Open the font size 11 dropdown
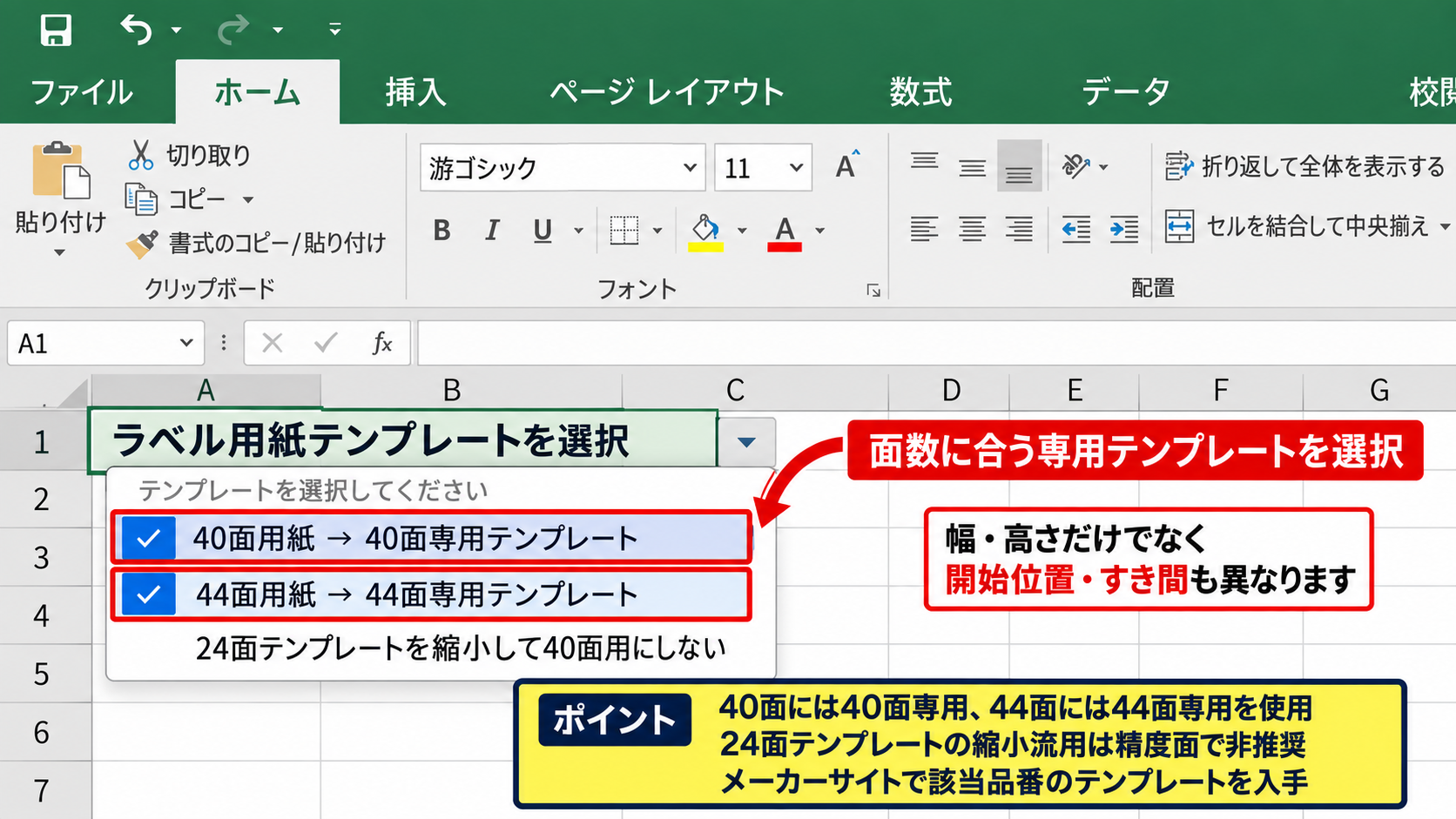This screenshot has height=819, width=1456. tap(796, 167)
